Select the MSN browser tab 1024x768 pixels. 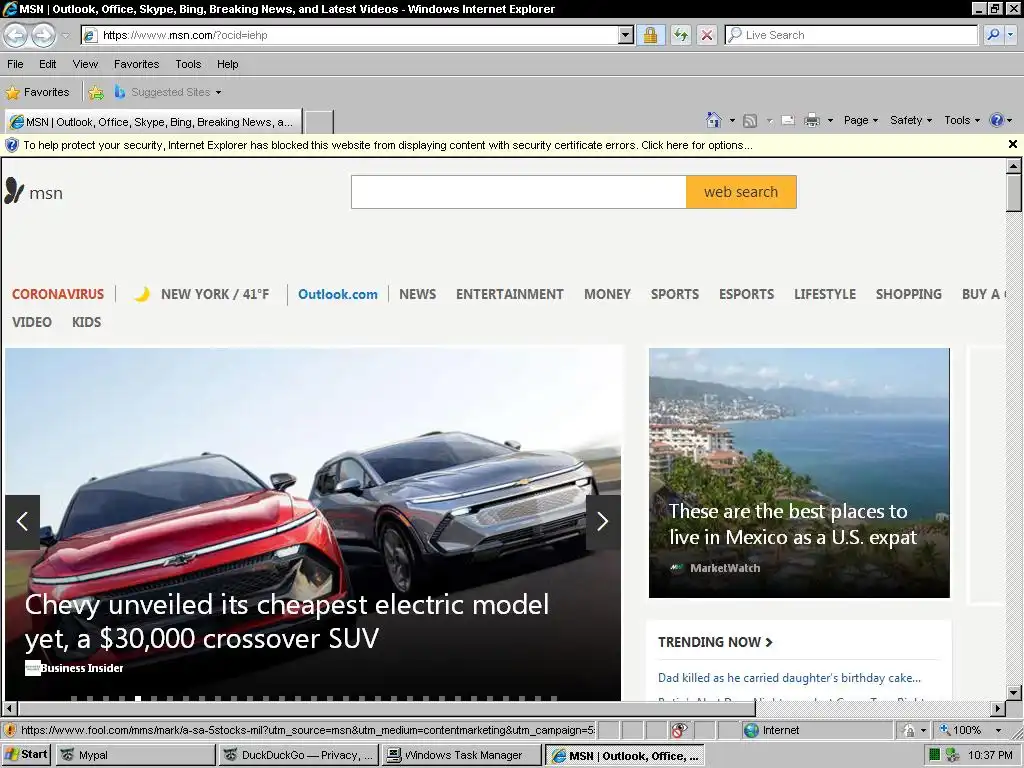click(153, 122)
